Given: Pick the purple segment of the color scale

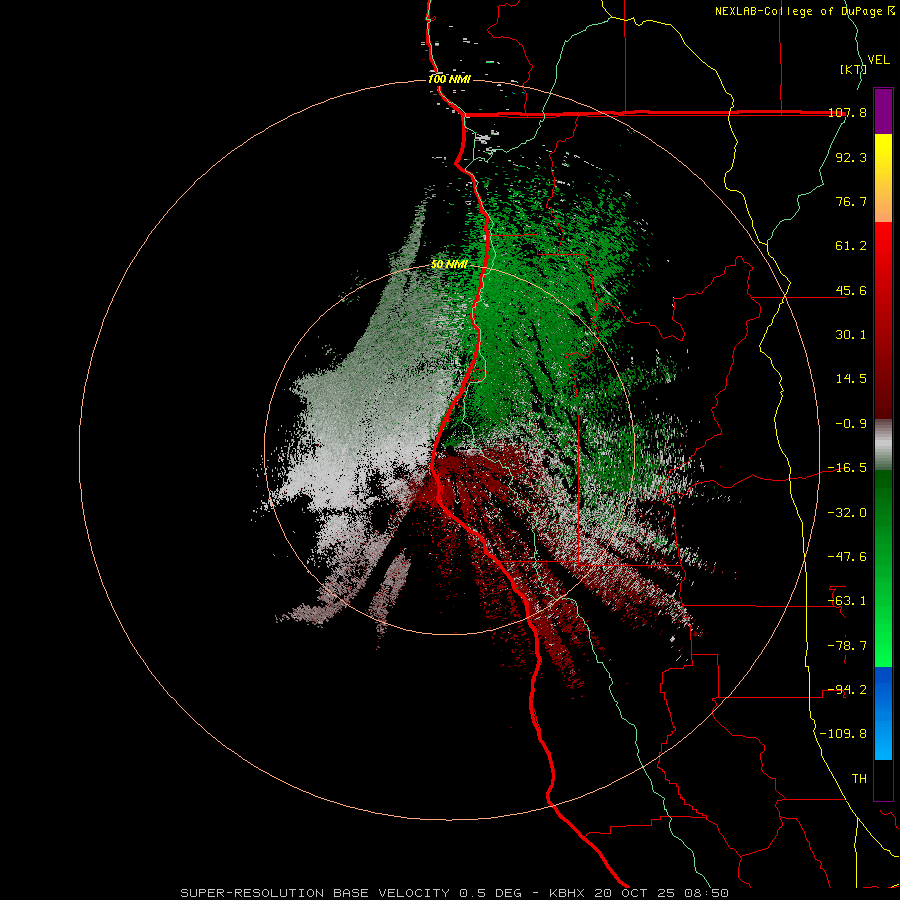Looking at the screenshot, I should click(883, 111).
